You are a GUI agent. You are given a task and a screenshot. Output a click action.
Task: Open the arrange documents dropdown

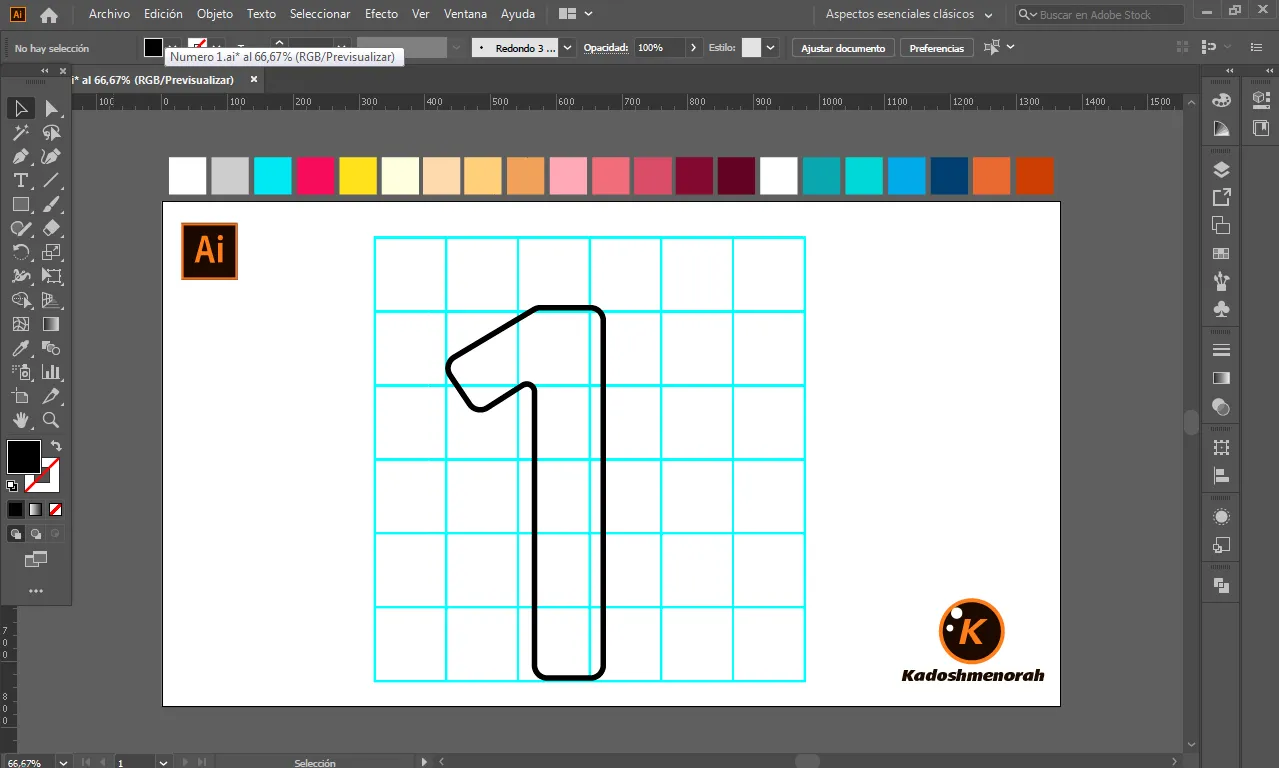click(575, 14)
